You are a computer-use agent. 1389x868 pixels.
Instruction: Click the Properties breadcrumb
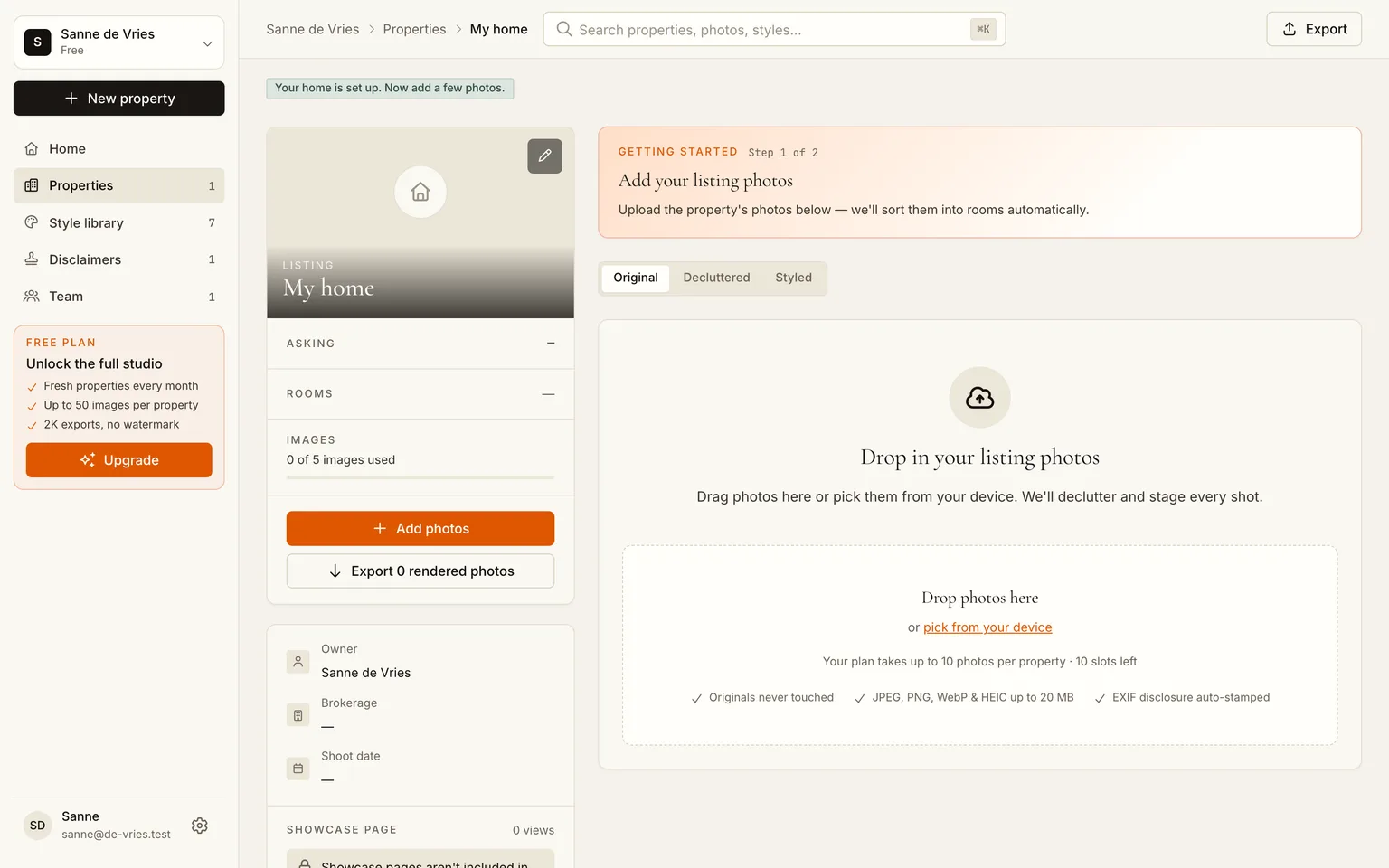pyautogui.click(x=414, y=29)
